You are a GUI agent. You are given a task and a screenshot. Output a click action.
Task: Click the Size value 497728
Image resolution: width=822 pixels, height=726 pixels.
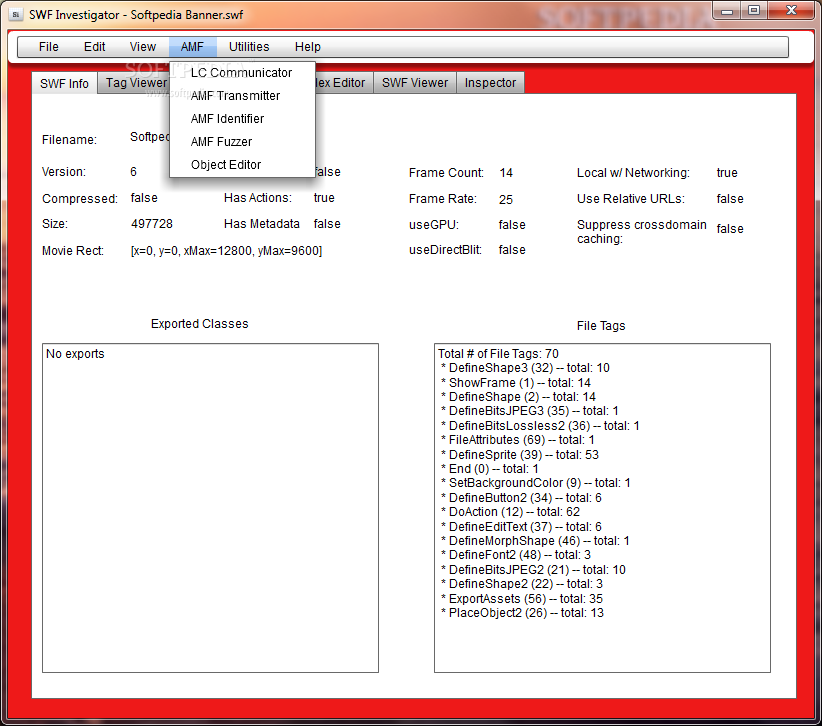point(152,224)
